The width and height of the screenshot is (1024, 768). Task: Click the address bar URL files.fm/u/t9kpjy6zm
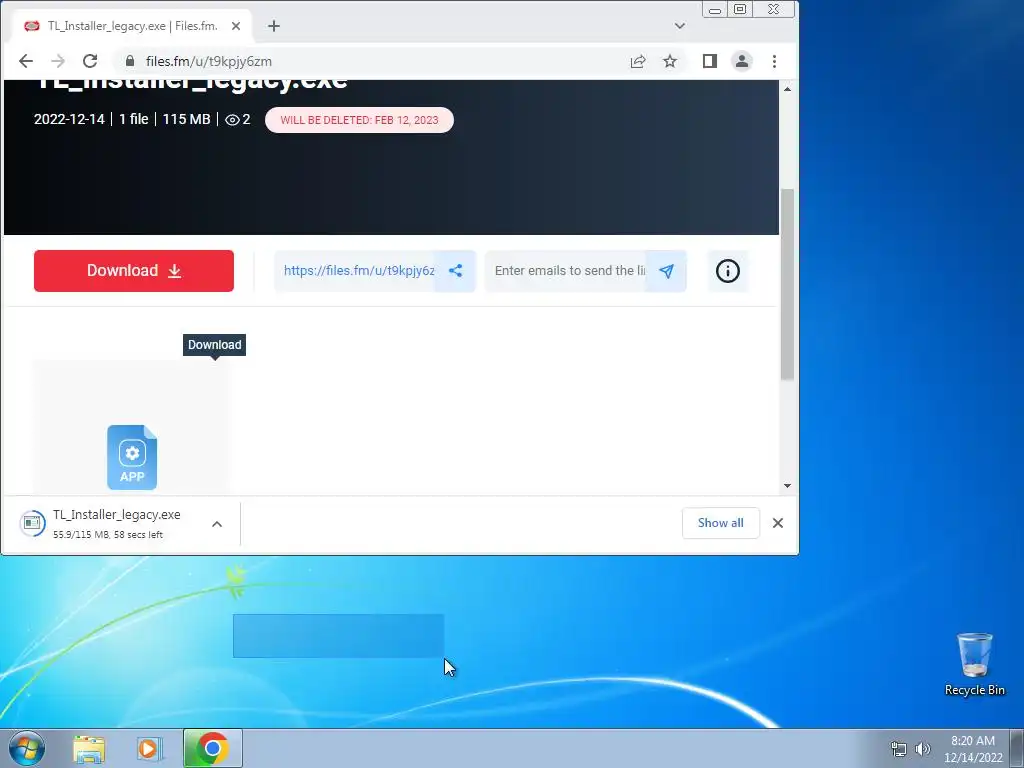tap(208, 61)
